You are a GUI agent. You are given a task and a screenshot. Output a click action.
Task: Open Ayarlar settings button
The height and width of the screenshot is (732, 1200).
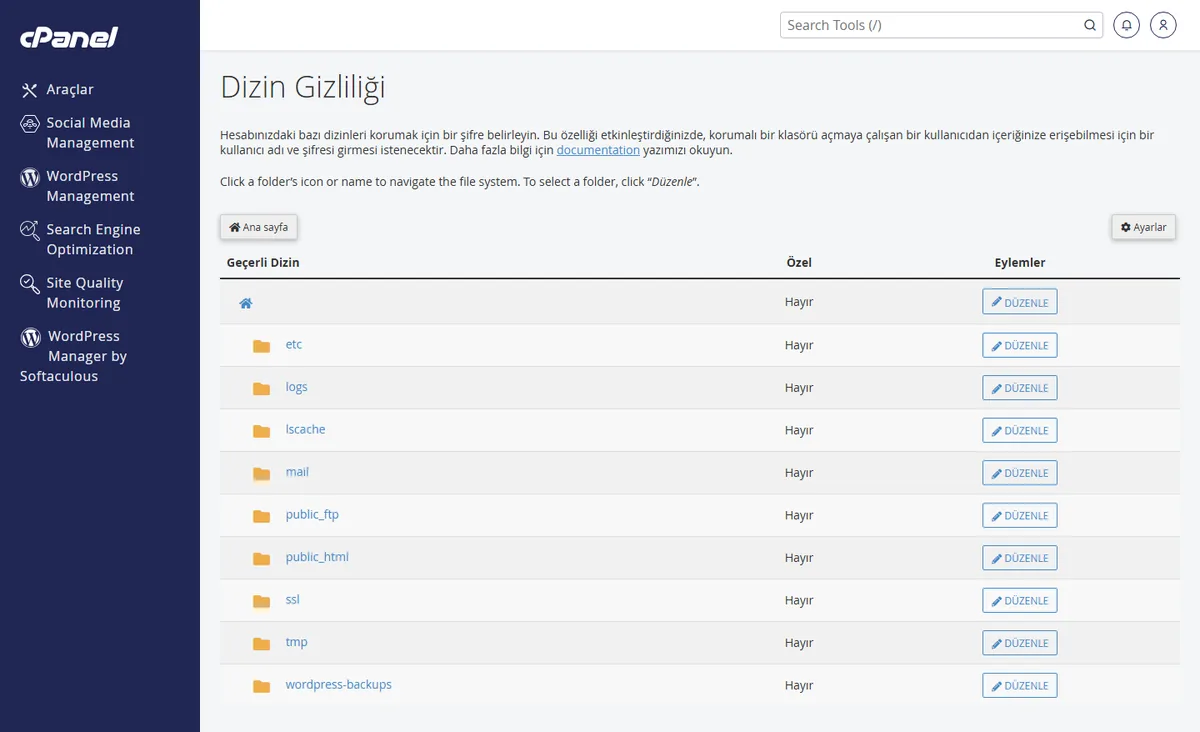pos(1144,227)
